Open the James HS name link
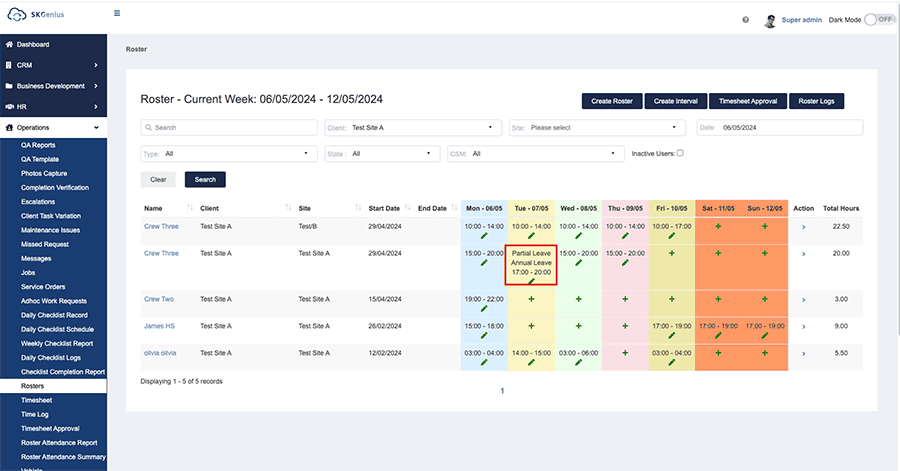The width and height of the screenshot is (900, 471). tap(159, 326)
